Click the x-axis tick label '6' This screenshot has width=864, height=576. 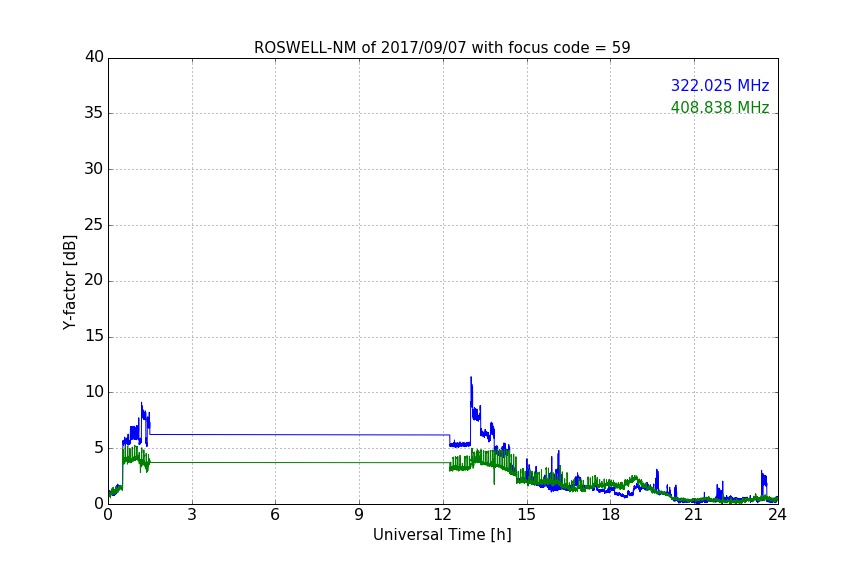(x=276, y=515)
